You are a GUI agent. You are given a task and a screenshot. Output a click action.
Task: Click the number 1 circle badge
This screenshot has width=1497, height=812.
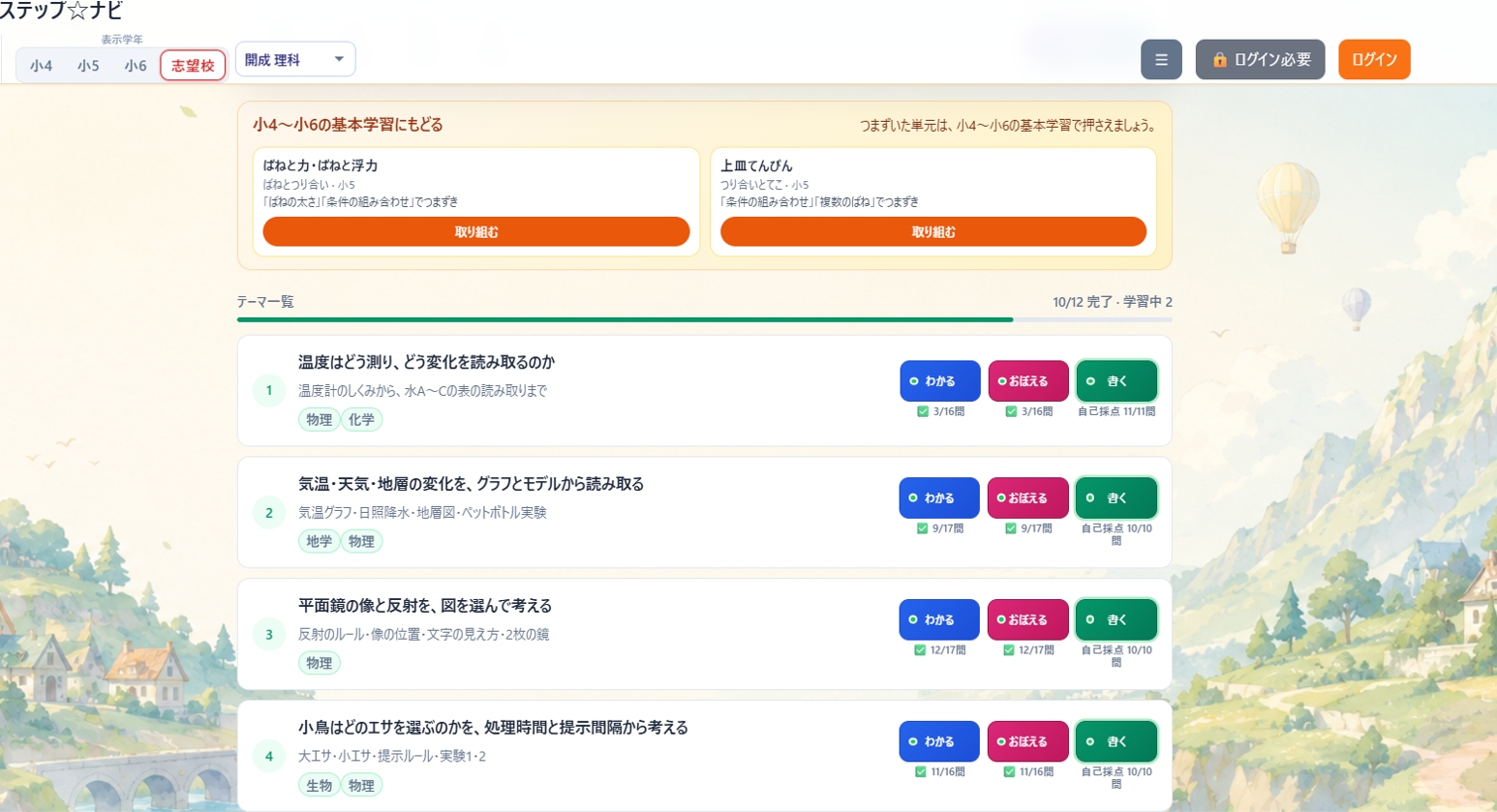pyautogui.click(x=269, y=391)
